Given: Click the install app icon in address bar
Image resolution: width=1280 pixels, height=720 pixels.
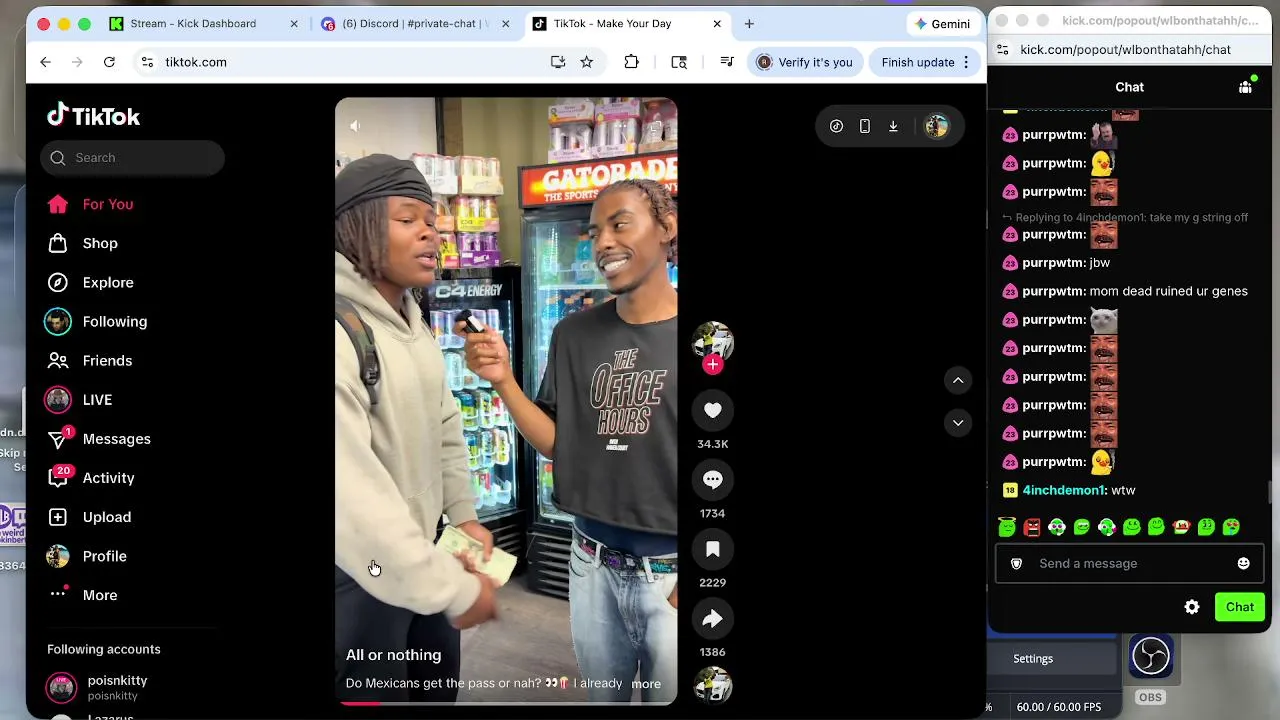Looking at the screenshot, I should pos(558,62).
